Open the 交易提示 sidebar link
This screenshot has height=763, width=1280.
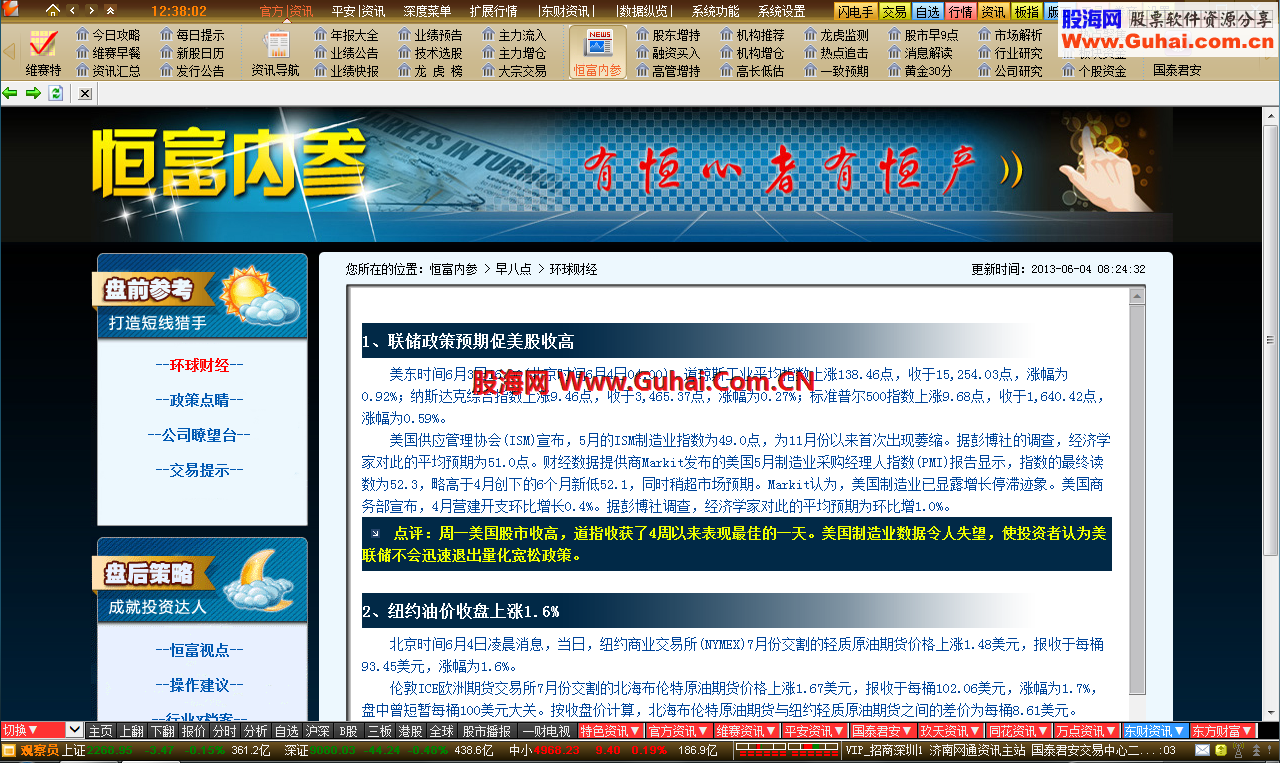[199, 470]
